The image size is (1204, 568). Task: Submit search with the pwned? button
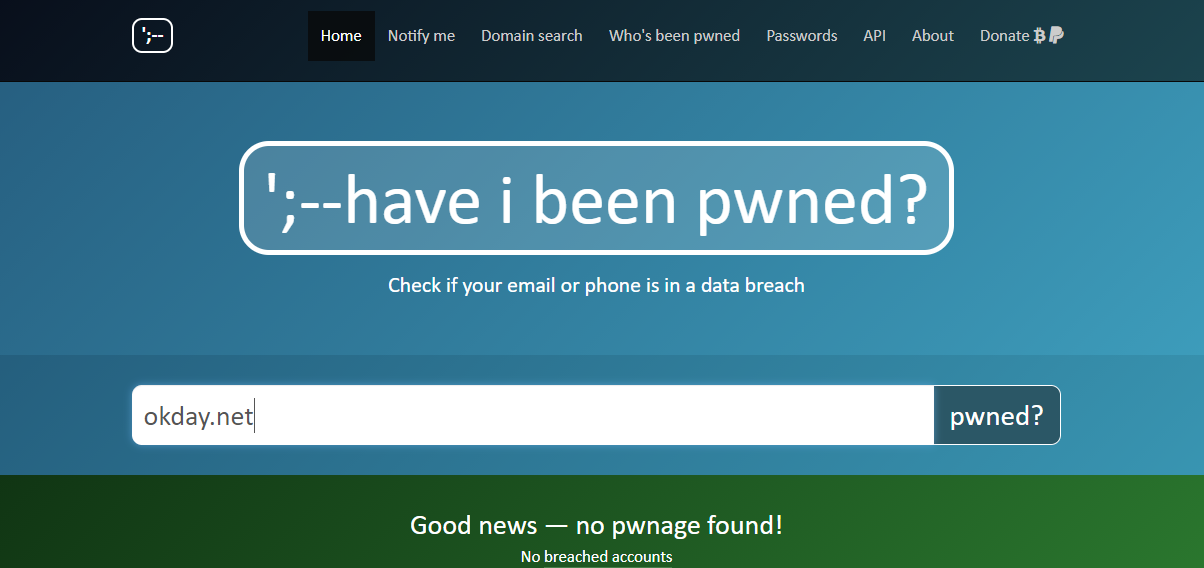[x=997, y=415]
